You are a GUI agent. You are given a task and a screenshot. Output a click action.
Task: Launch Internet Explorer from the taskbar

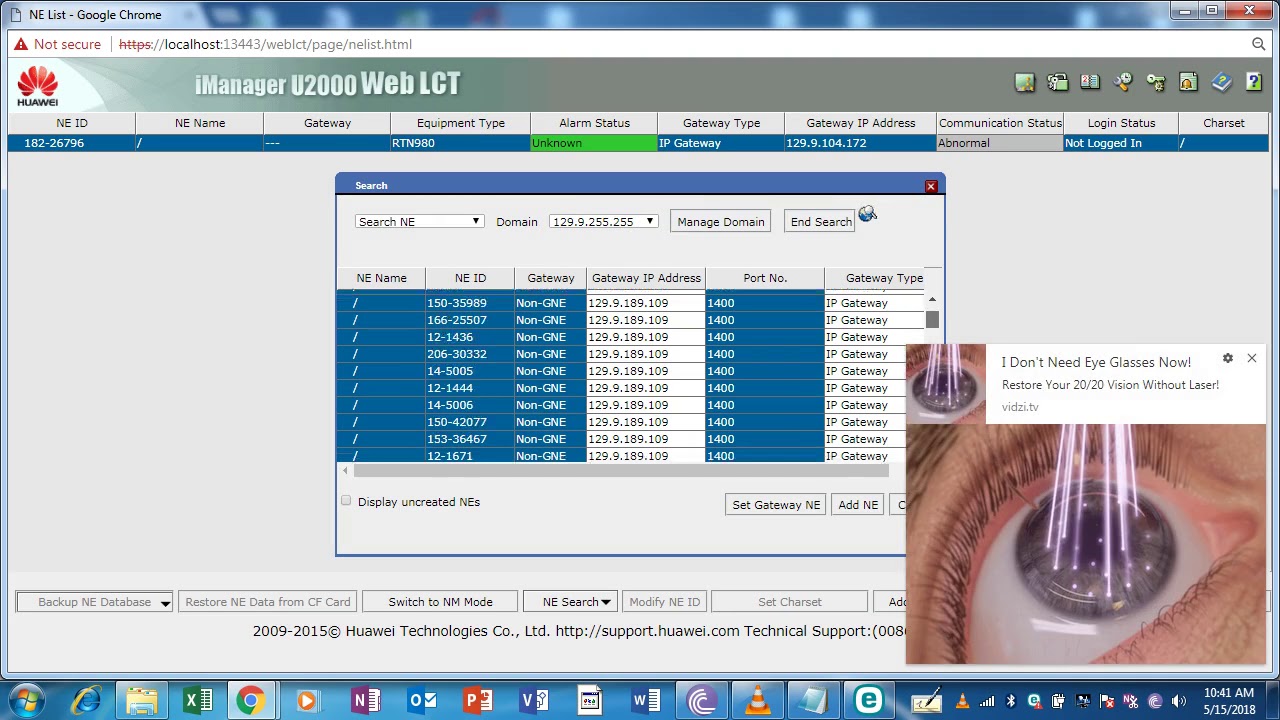(86, 700)
